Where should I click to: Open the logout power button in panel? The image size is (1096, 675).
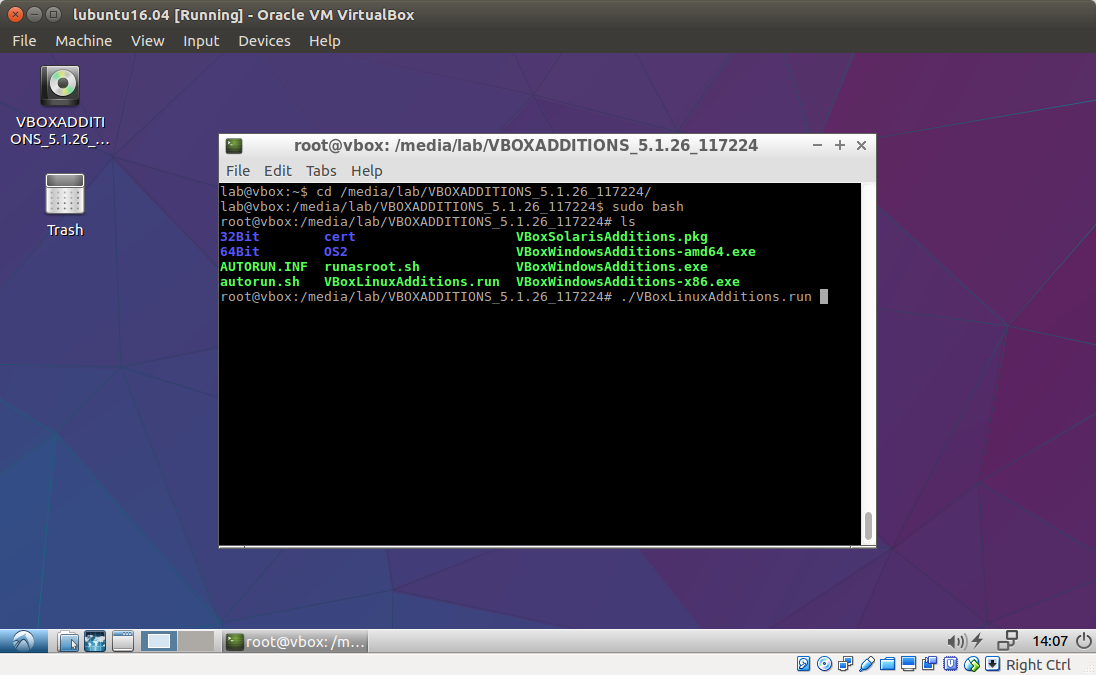click(1083, 641)
